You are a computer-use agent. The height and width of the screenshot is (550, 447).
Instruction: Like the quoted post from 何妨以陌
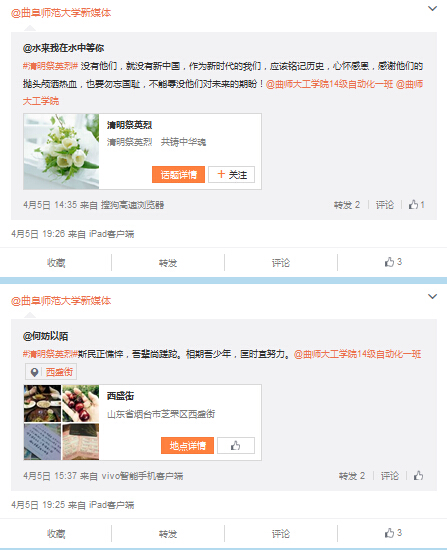418,476
